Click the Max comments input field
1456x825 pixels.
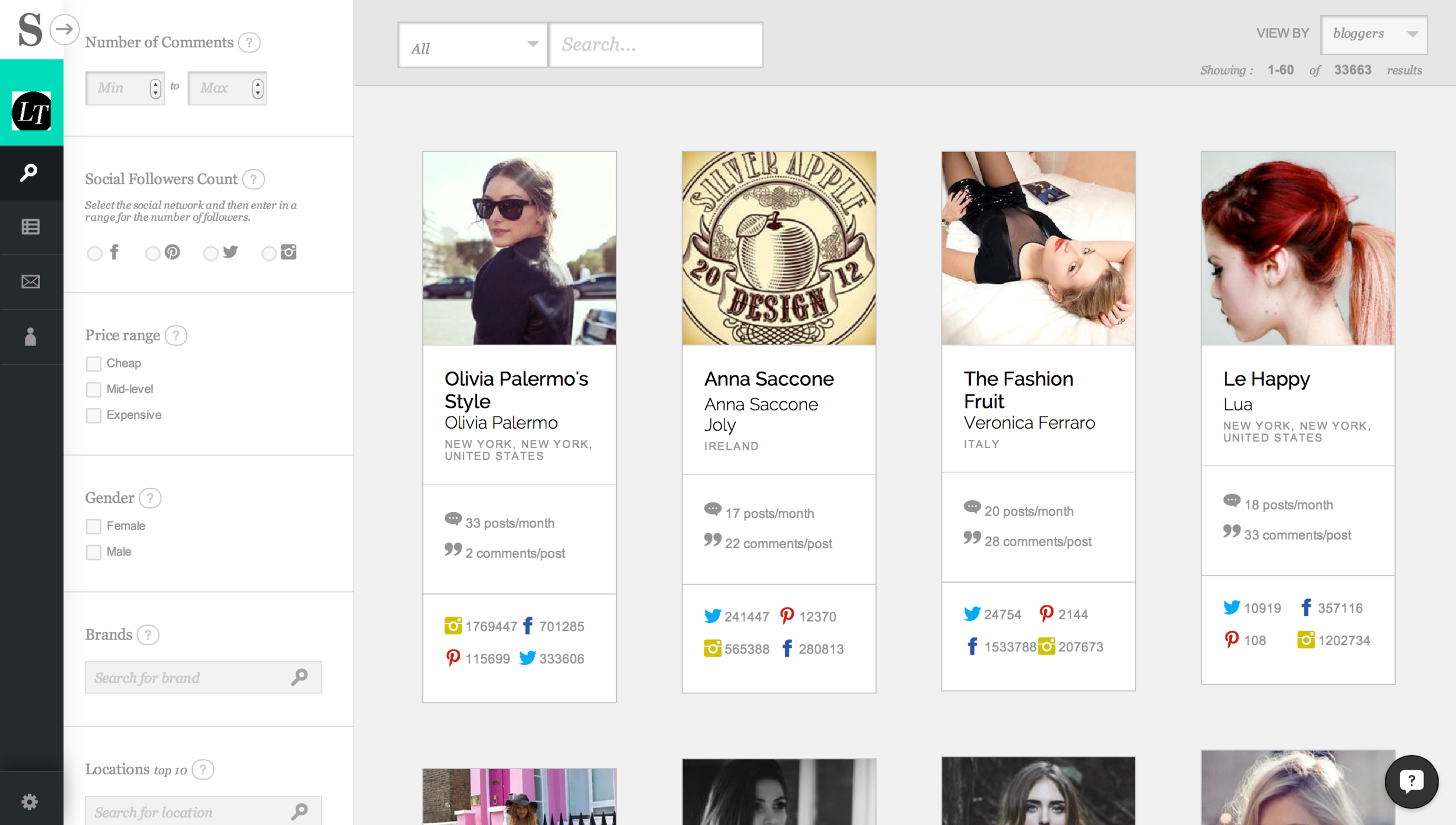(x=227, y=89)
